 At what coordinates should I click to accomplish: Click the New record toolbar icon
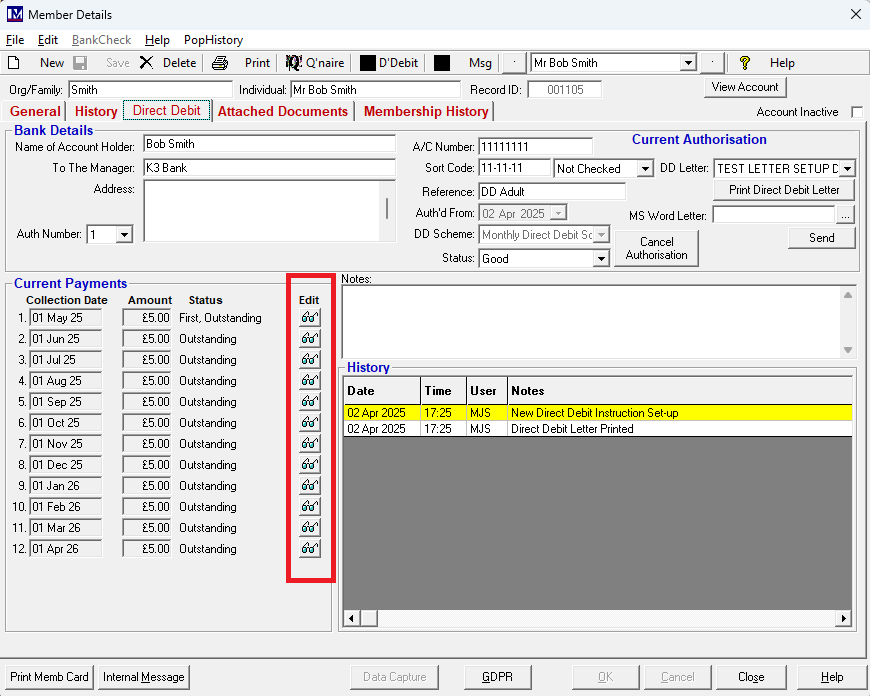coord(15,63)
